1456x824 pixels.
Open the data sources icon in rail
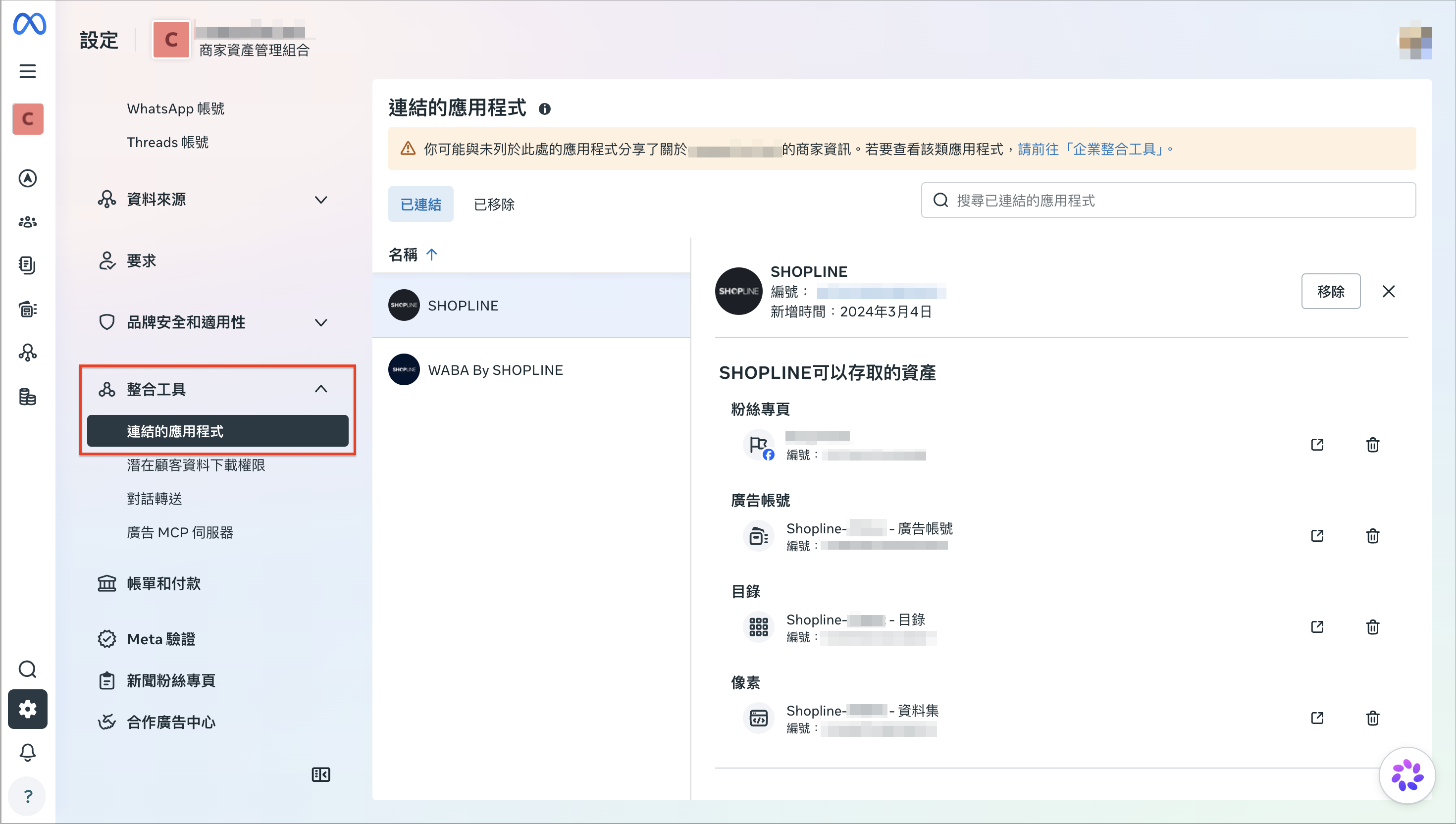(28, 353)
